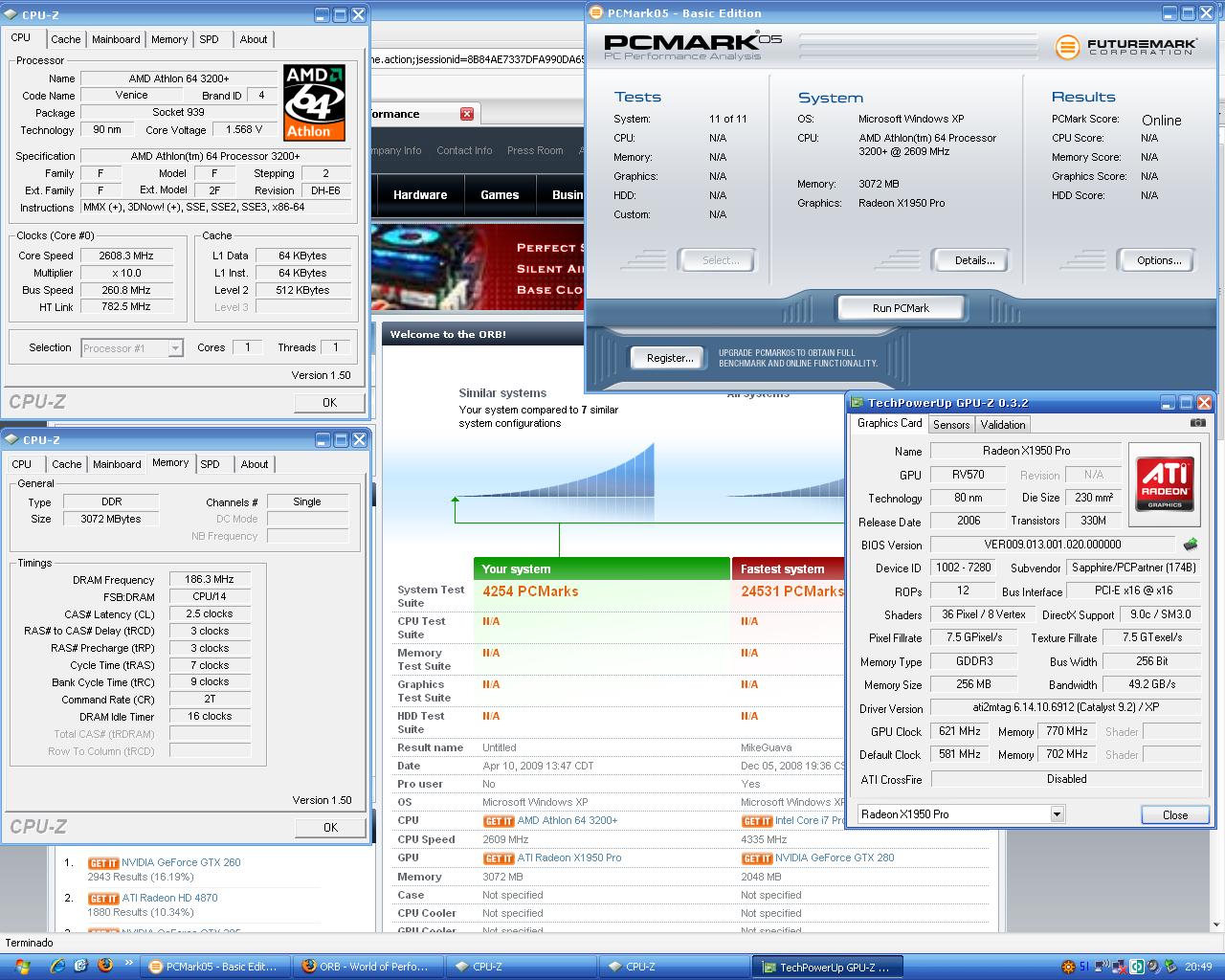Click the GPU Clock 621 MHz field in GPU-Z
Viewport: 1225px width, 980px height.
(959, 732)
